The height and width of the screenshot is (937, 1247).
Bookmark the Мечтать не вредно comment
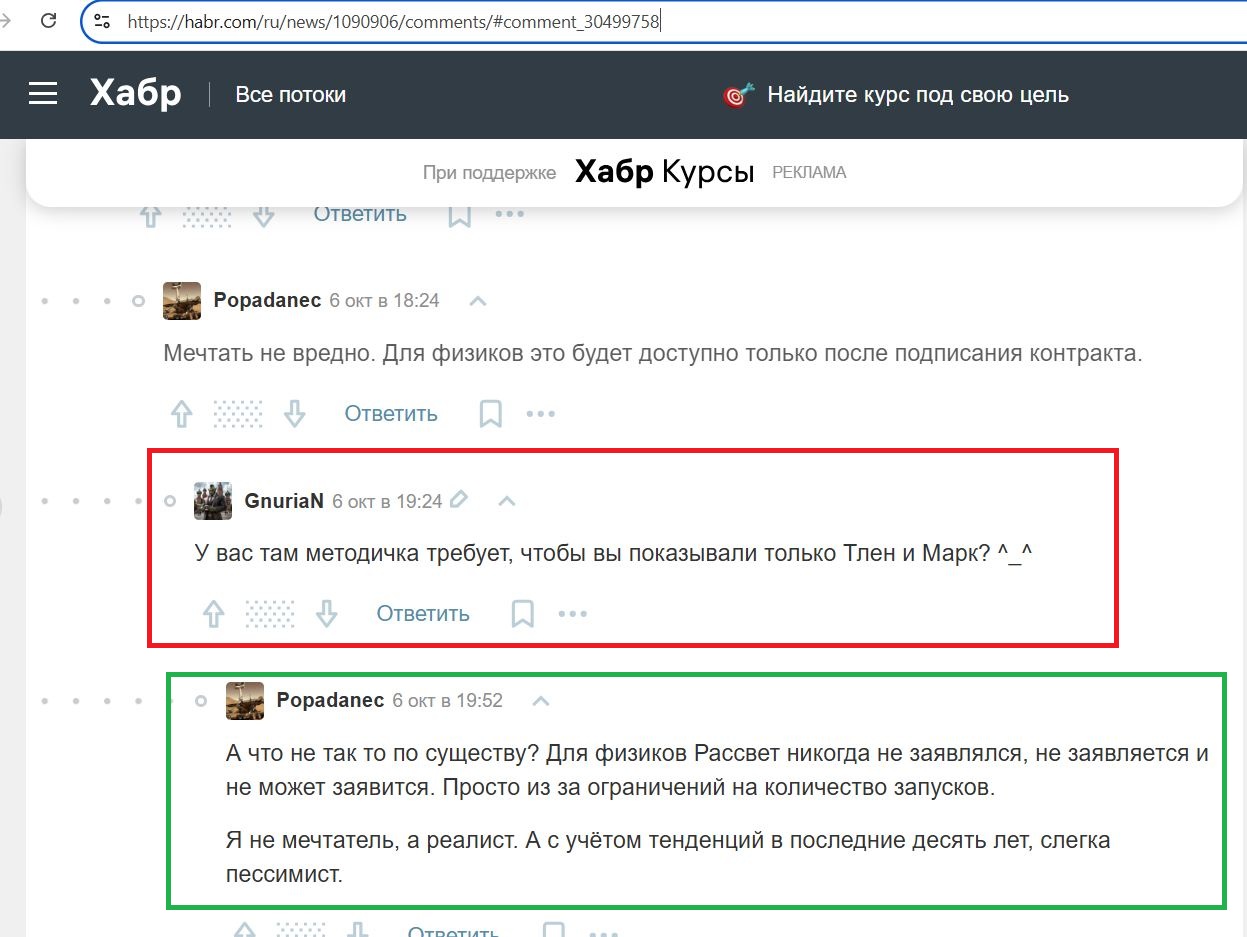(x=490, y=414)
